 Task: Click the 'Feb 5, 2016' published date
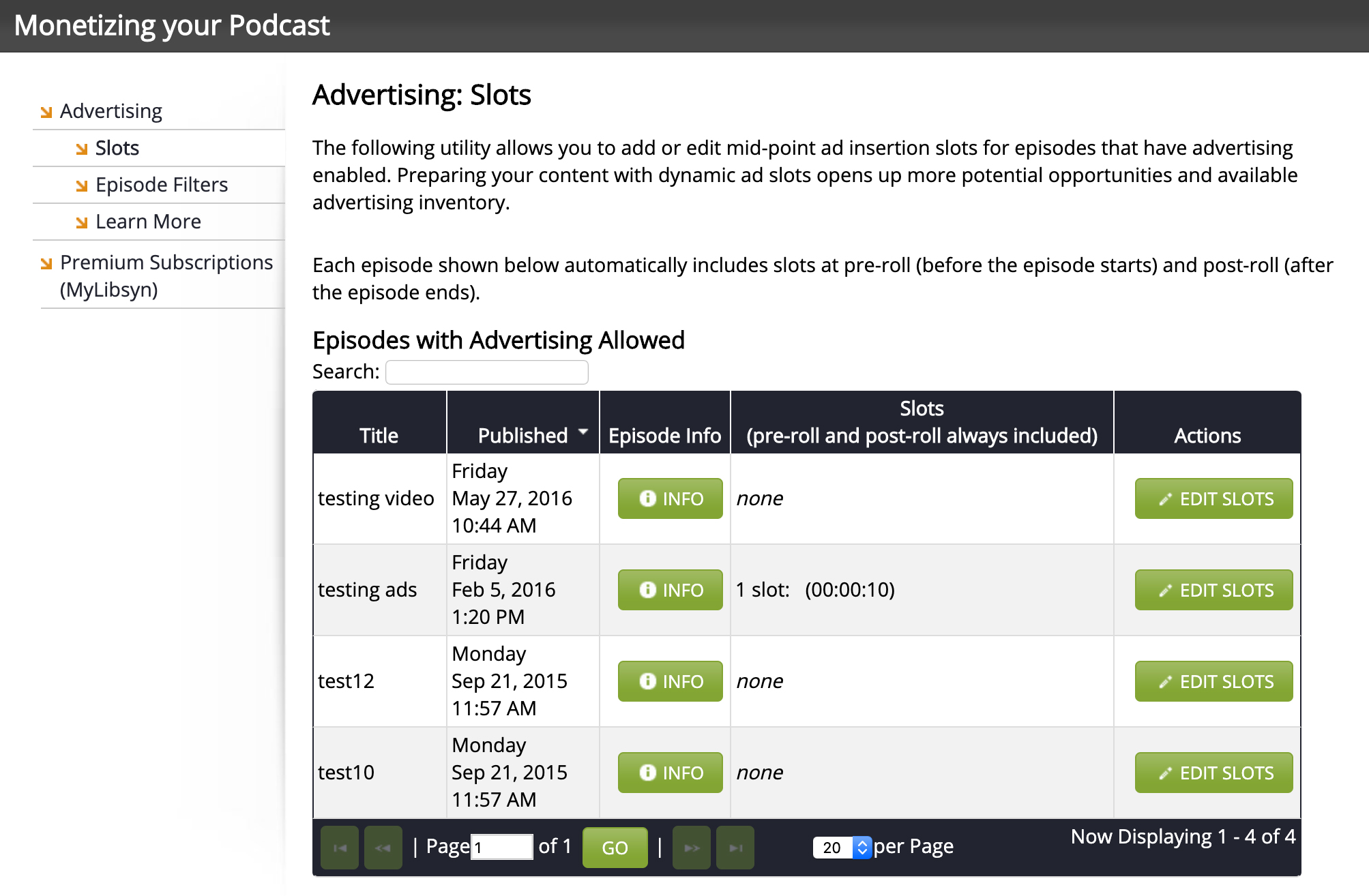[x=503, y=590]
